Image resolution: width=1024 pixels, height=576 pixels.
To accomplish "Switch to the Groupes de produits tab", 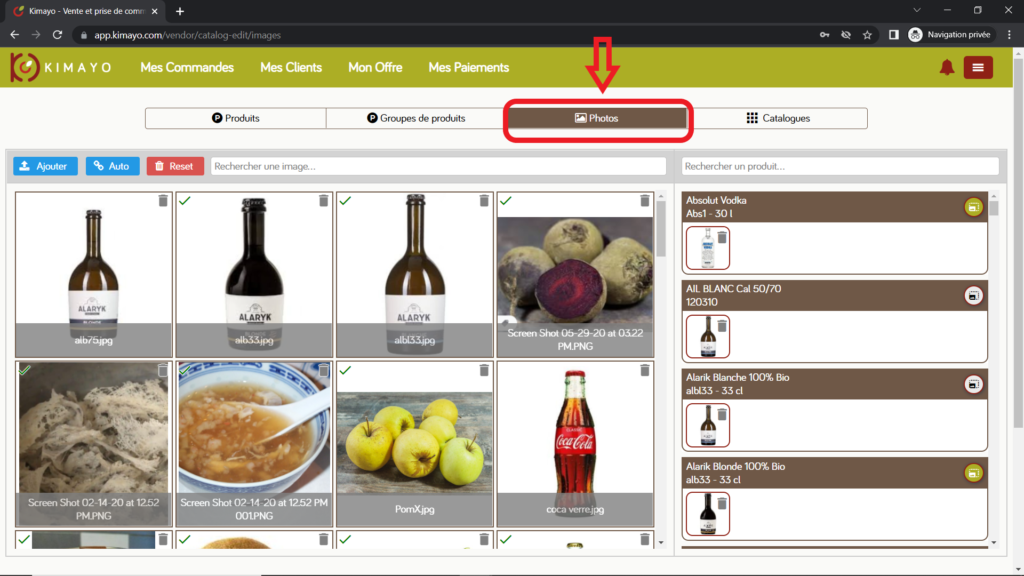I will pos(417,118).
